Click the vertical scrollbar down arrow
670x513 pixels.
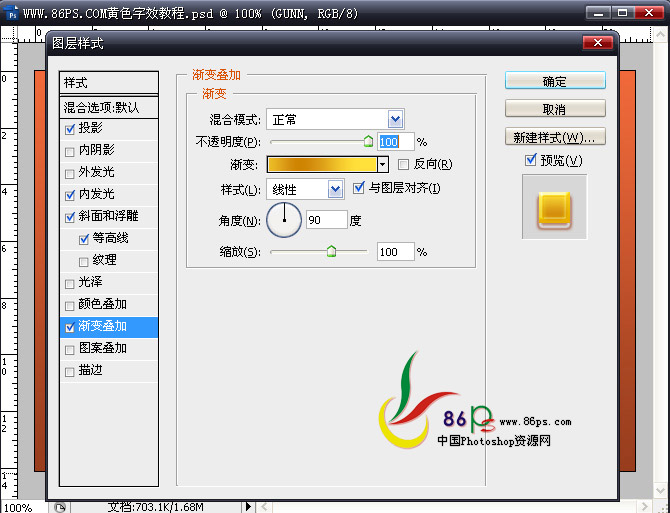pos(661,490)
